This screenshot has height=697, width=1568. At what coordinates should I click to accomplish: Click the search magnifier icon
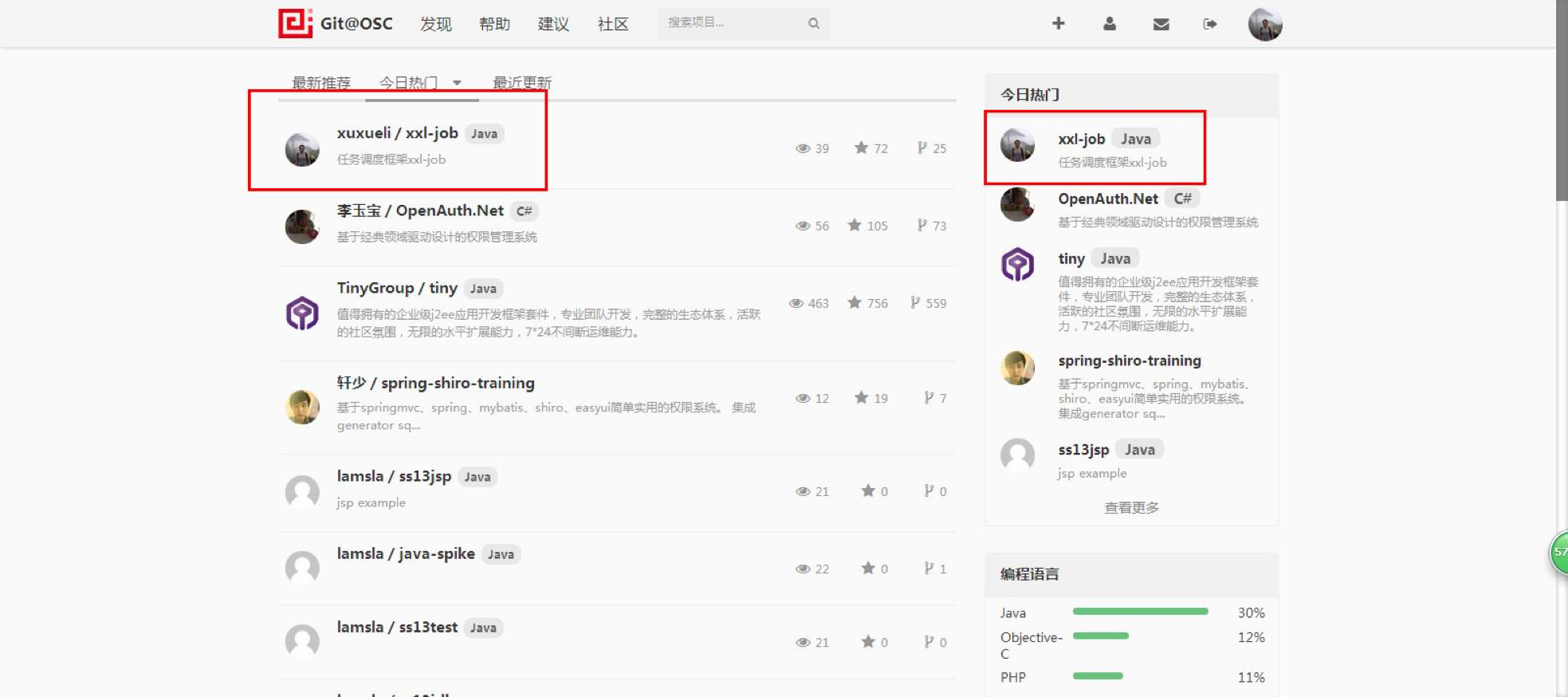[x=813, y=24]
